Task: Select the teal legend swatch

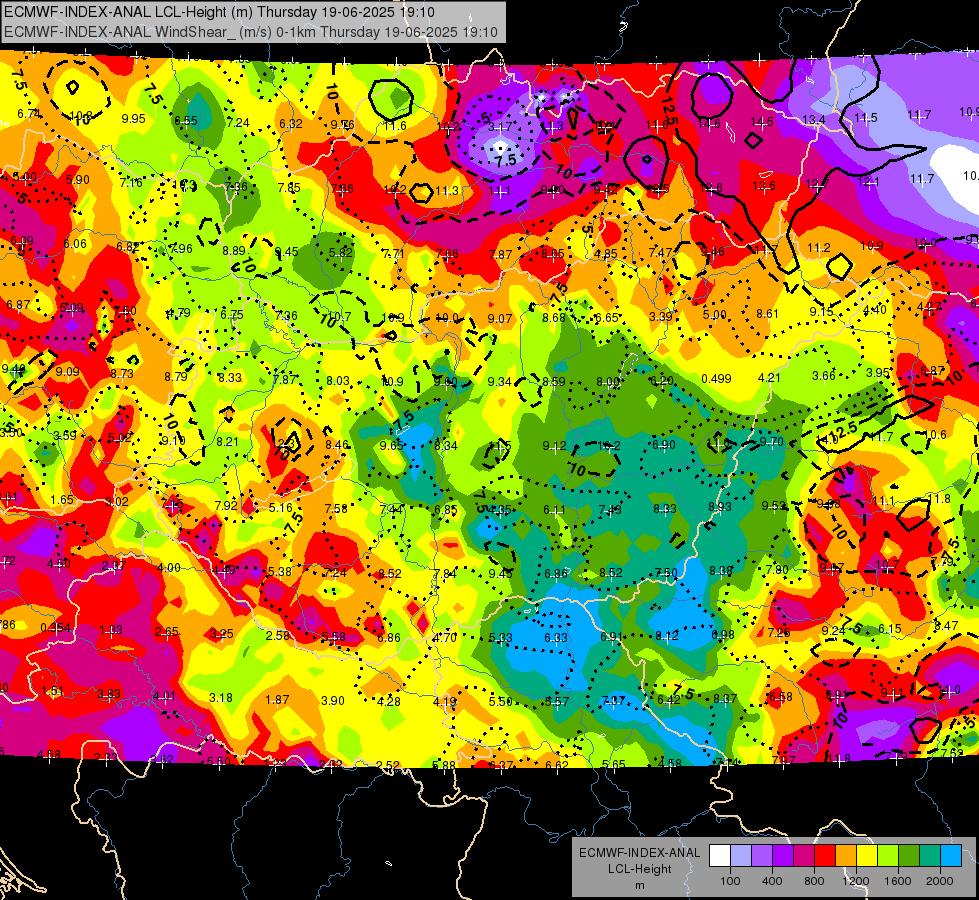Action: (x=930, y=856)
